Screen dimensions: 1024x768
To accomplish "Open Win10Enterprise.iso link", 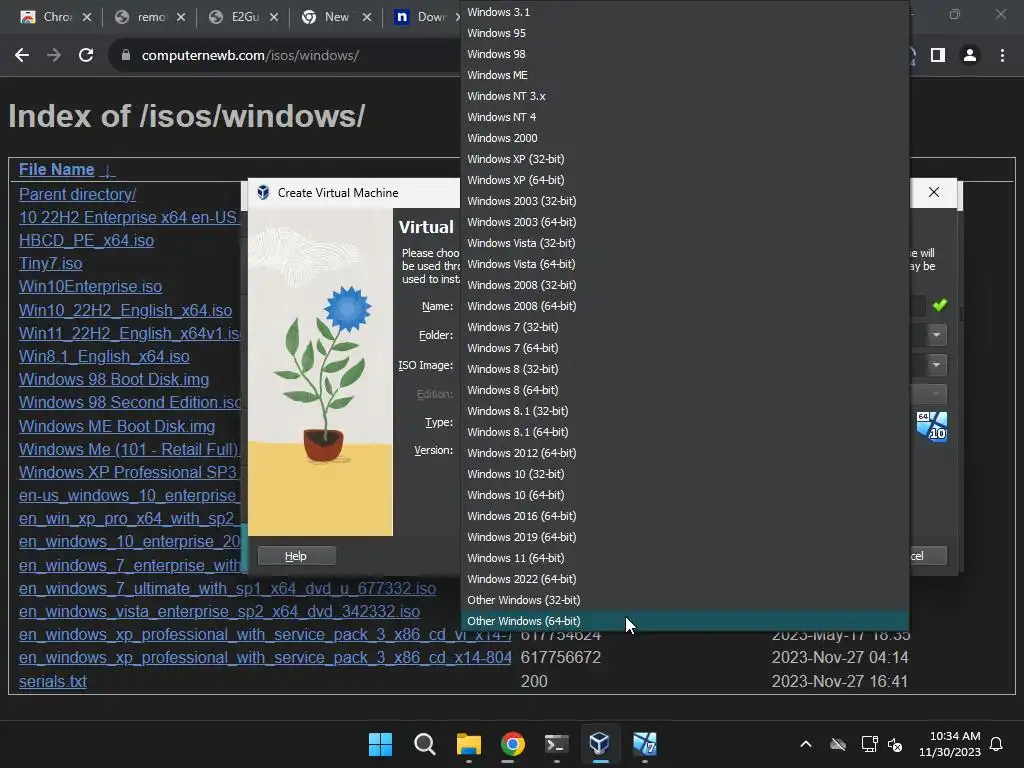I will coord(90,286).
